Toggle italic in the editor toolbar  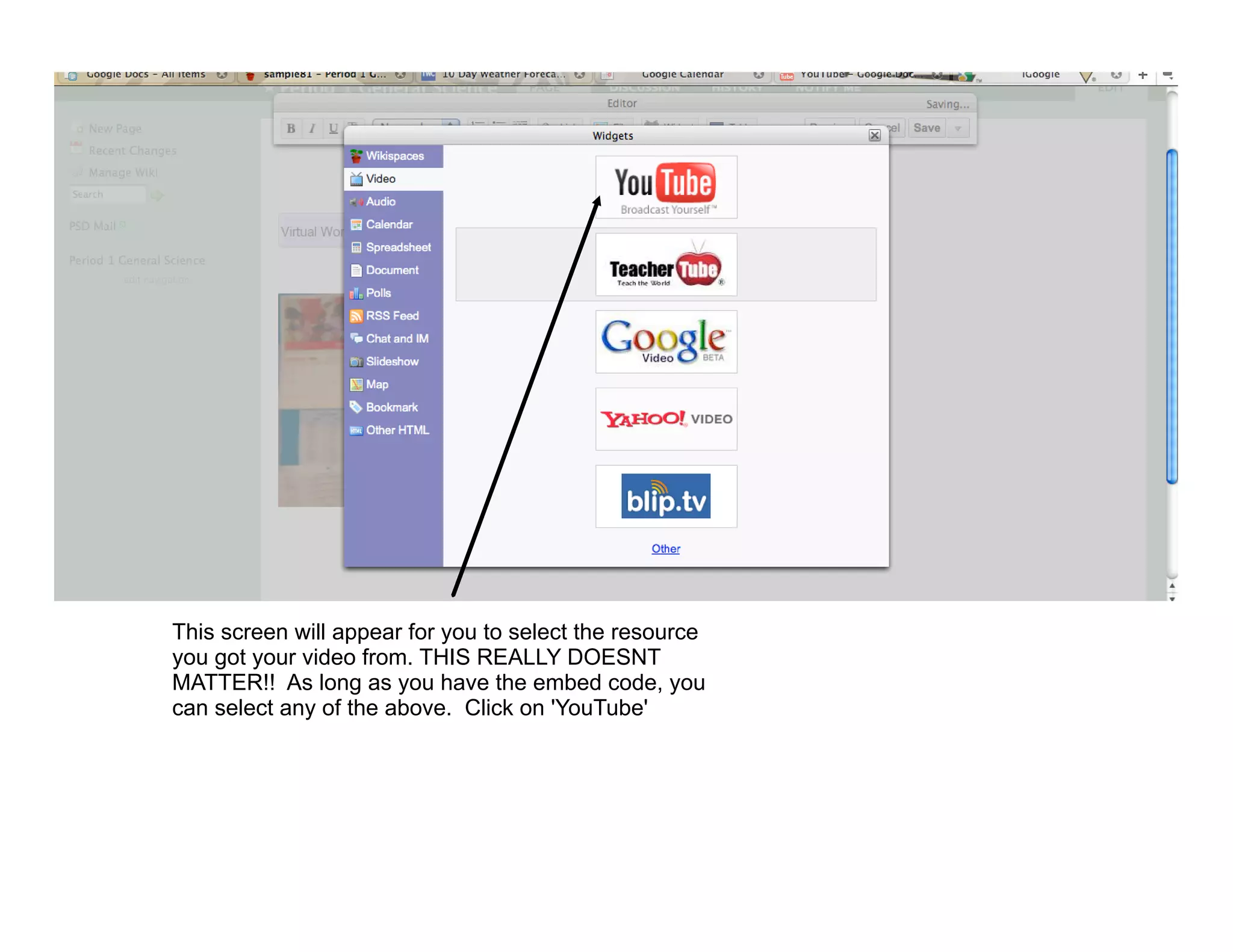point(312,128)
